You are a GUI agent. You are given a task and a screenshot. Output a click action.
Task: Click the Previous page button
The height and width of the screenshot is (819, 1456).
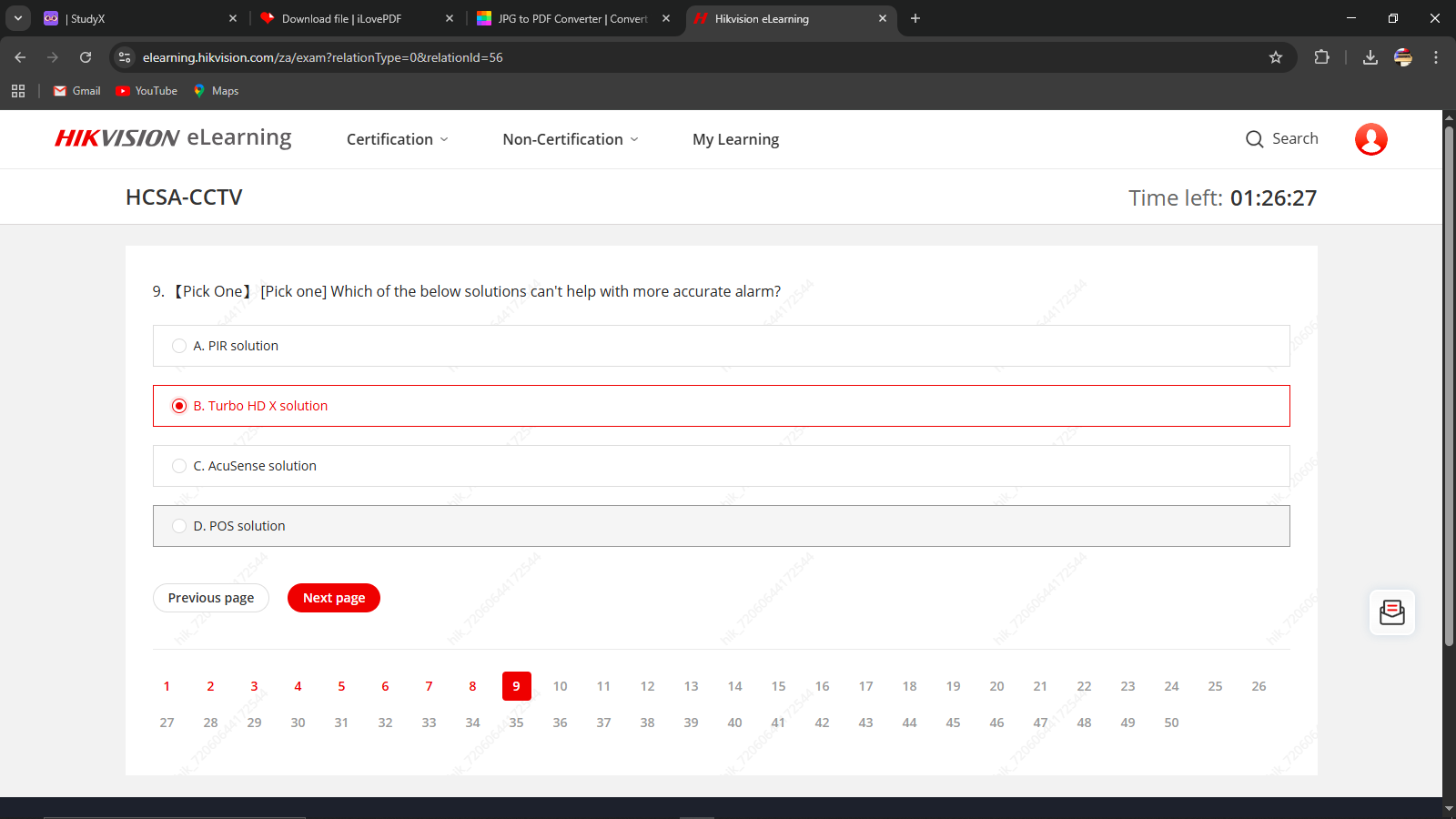[x=211, y=598]
